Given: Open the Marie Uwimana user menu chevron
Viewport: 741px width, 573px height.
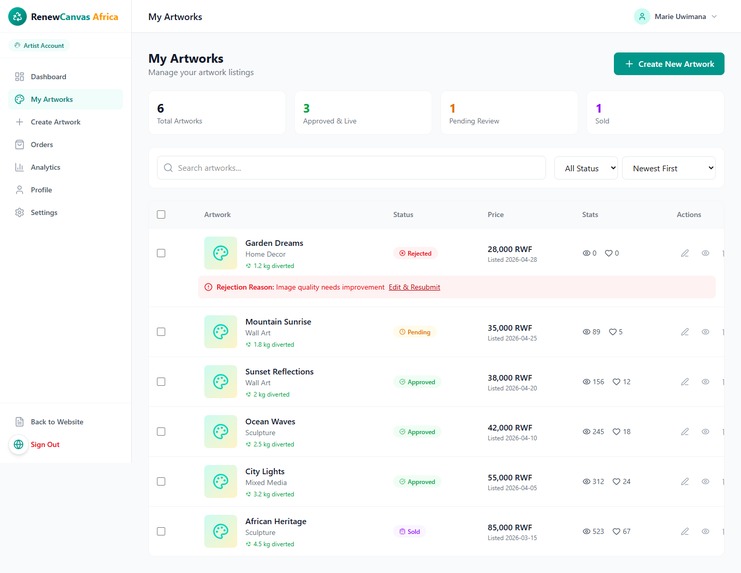Looking at the screenshot, I should (714, 17).
